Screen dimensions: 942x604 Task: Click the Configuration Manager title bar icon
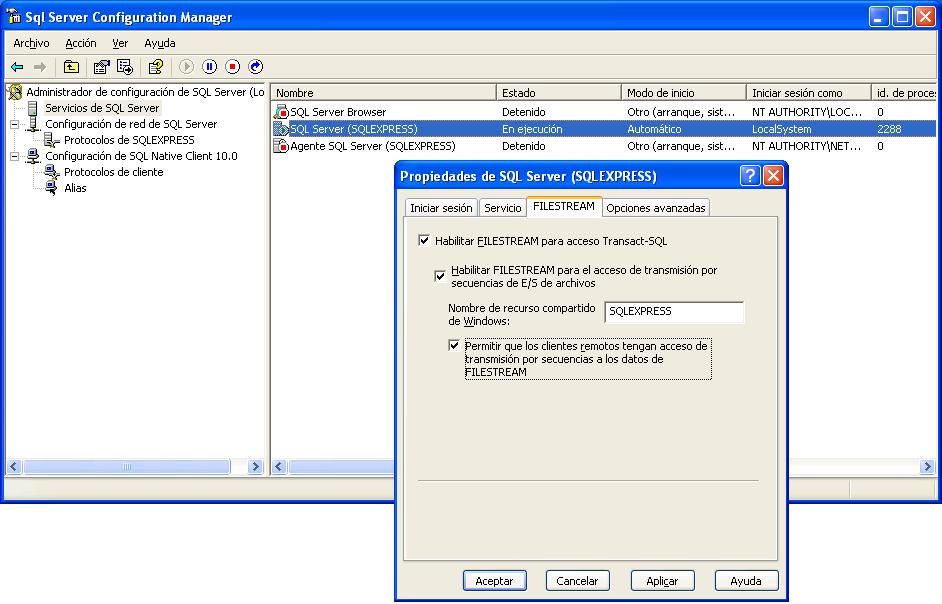pos(13,16)
